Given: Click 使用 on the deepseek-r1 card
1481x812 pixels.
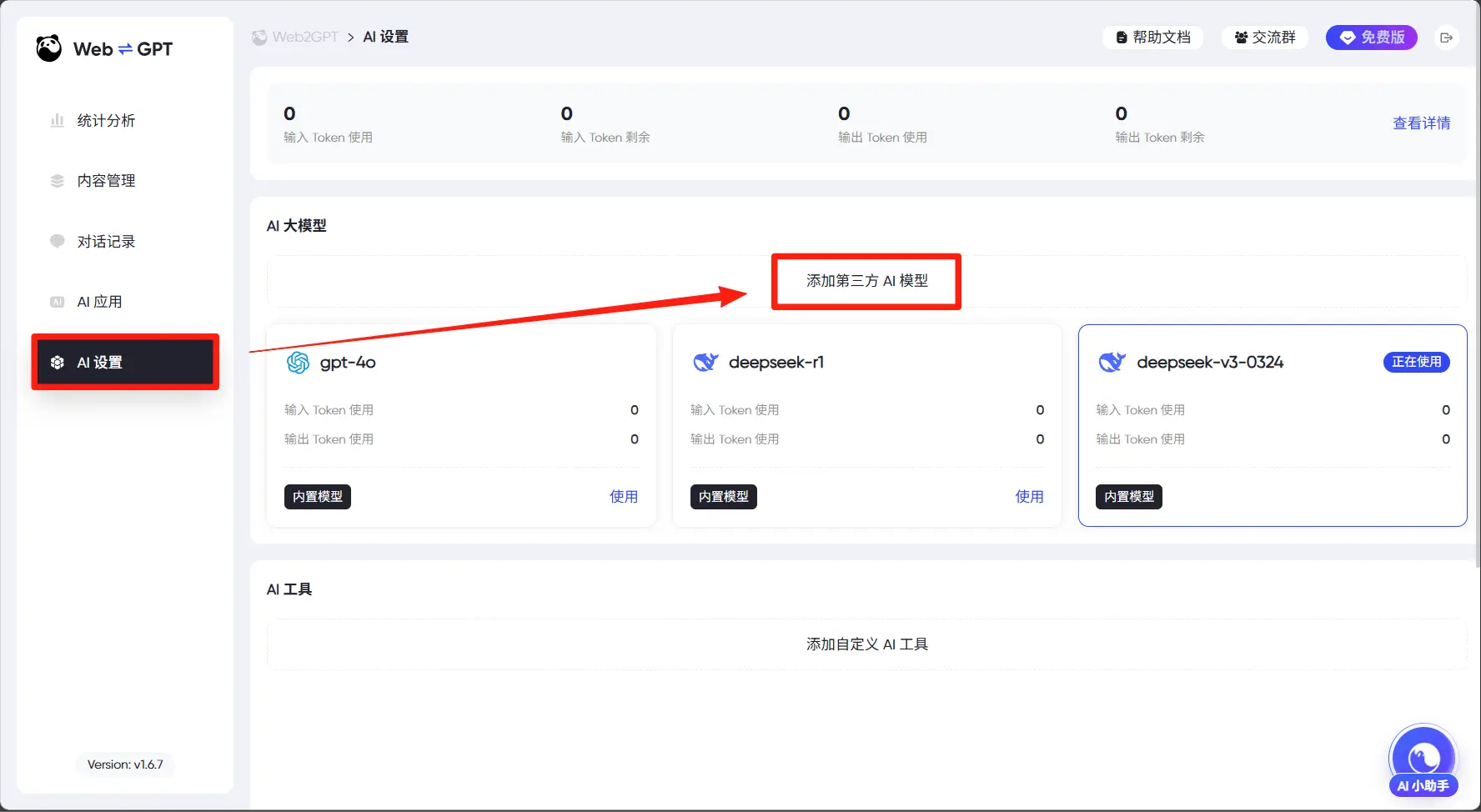Looking at the screenshot, I should tap(1029, 497).
